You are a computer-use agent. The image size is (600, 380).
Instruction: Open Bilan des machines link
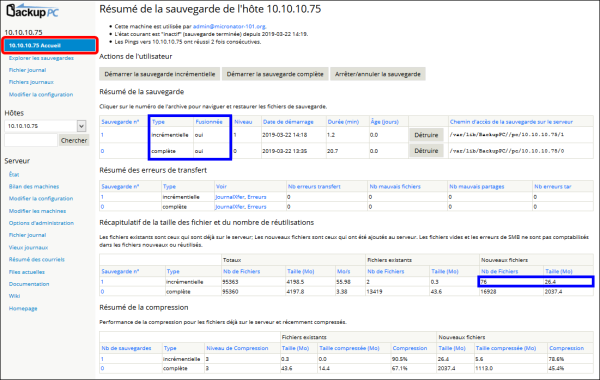coord(34,187)
